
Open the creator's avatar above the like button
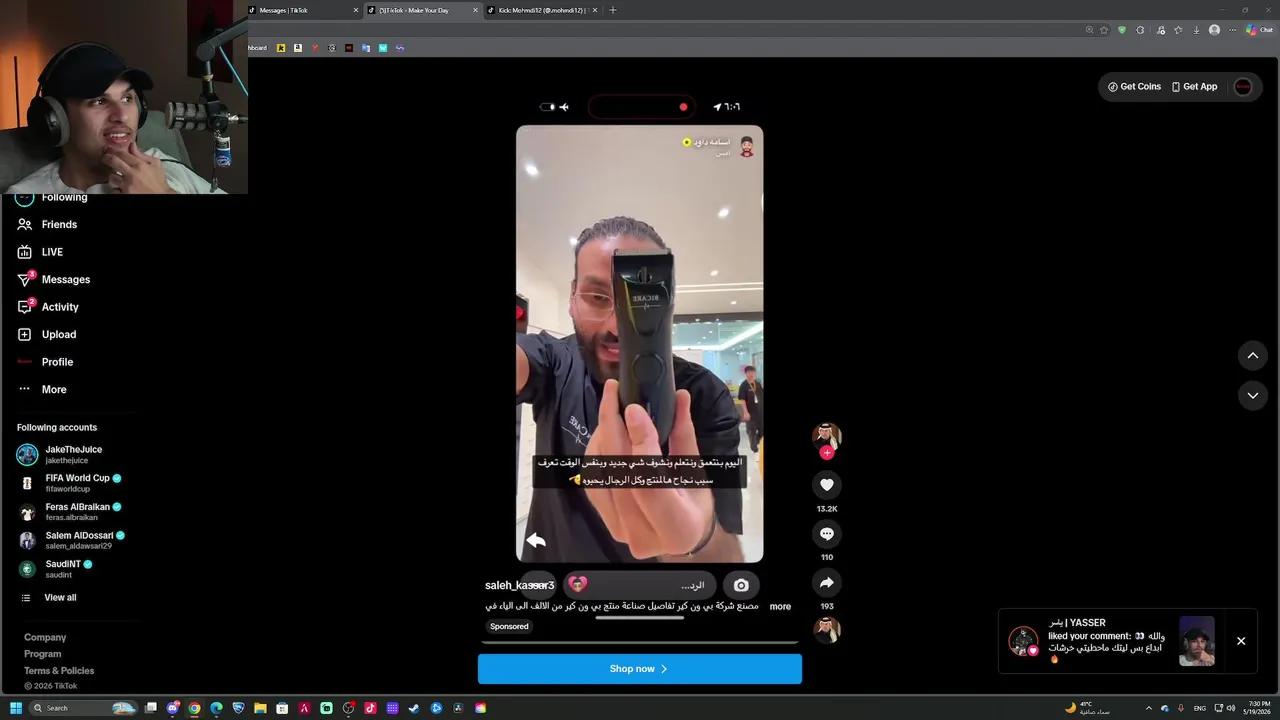coord(827,435)
